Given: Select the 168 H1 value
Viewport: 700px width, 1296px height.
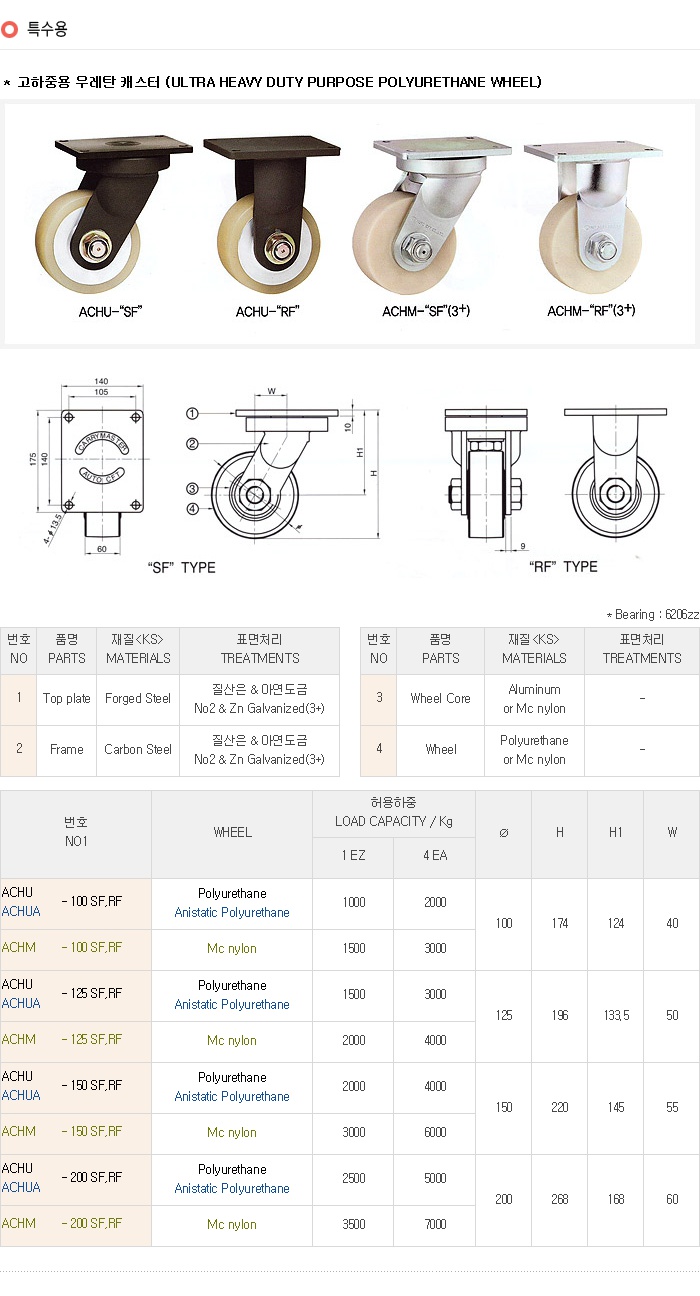Looking at the screenshot, I should (616, 1200).
